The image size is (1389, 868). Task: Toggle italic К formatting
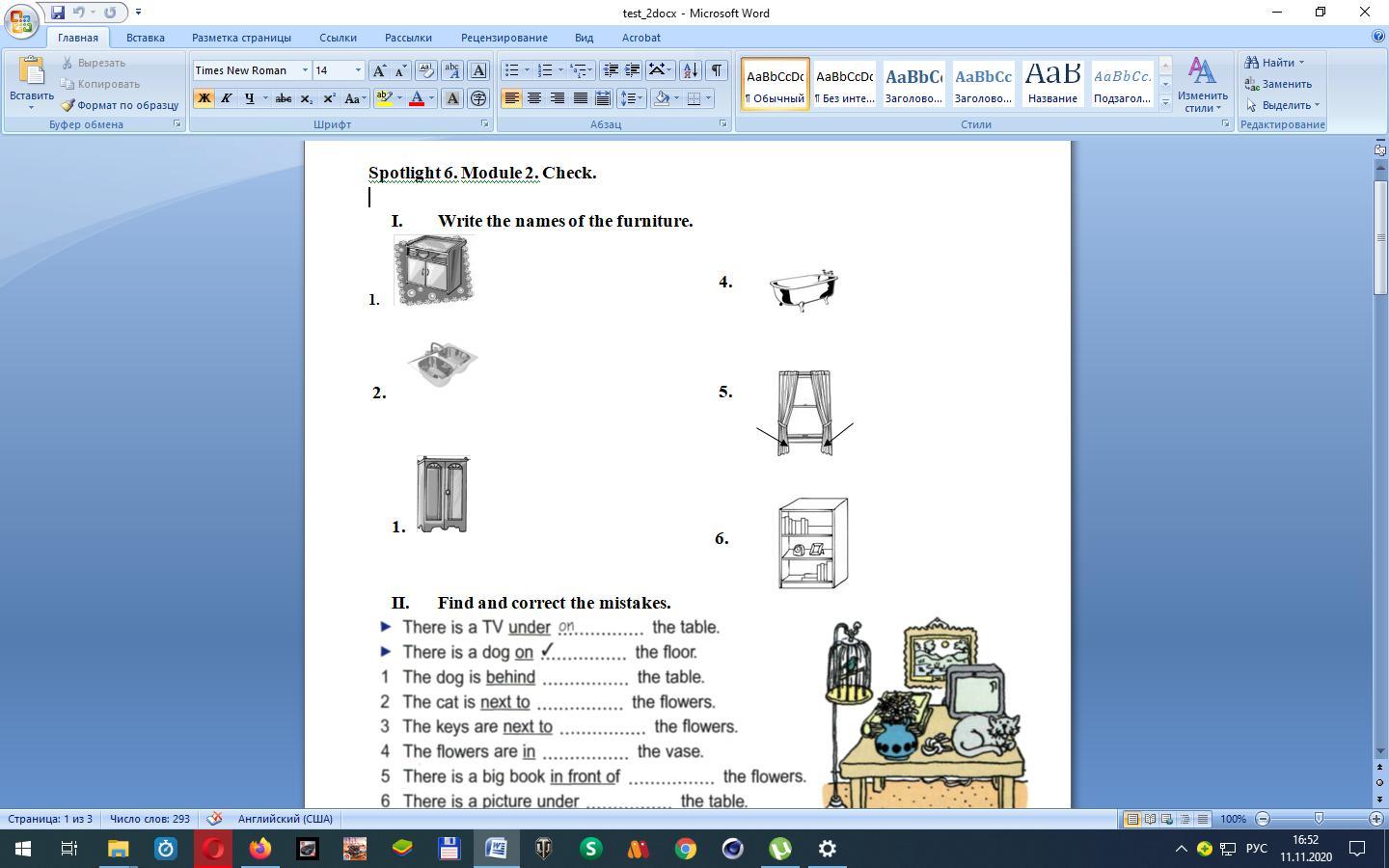tap(227, 98)
